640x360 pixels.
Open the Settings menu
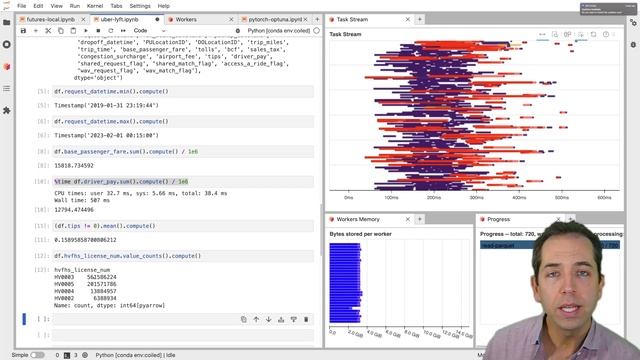(140, 6)
